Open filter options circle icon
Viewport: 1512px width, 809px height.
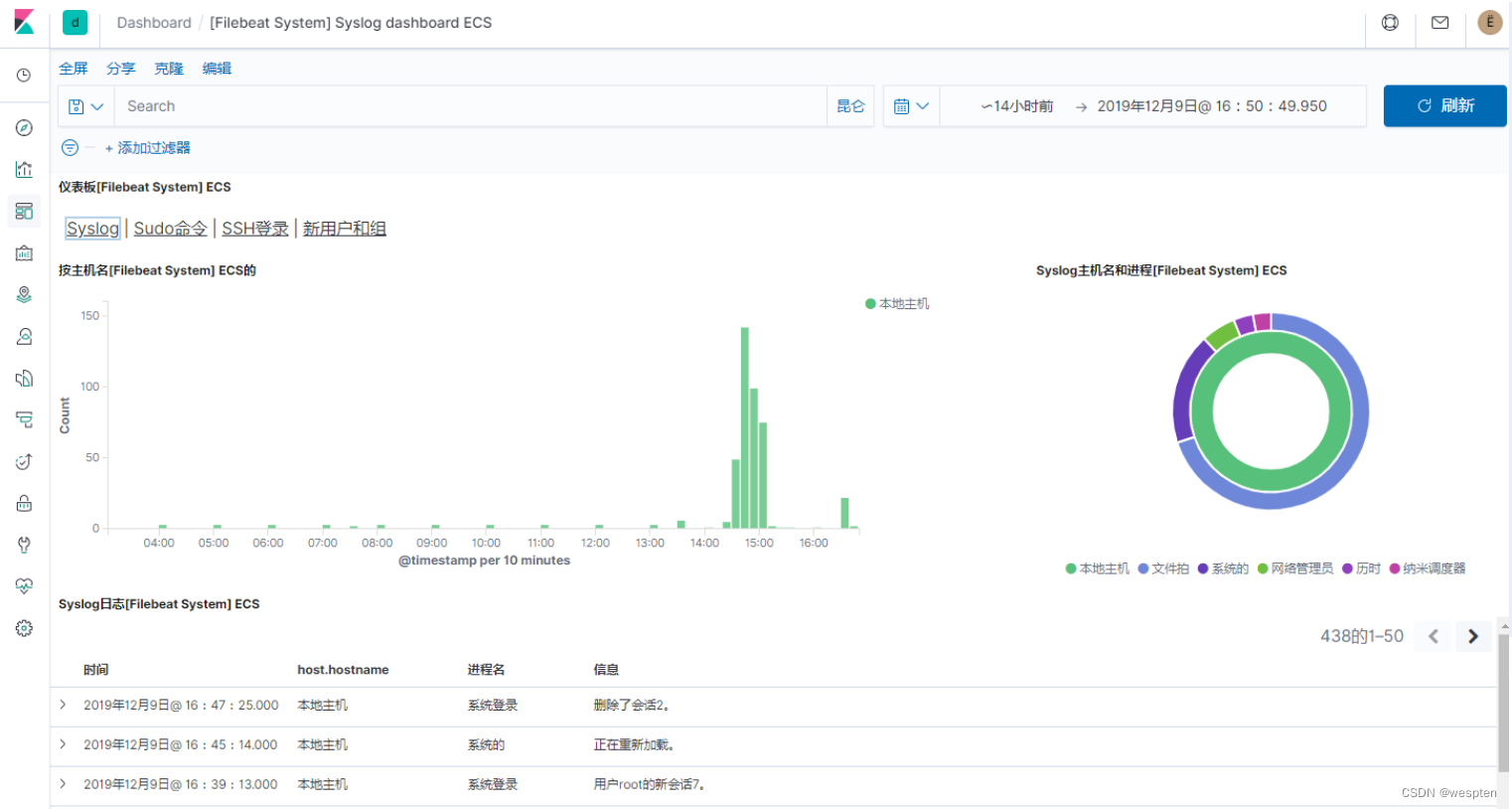[70, 148]
